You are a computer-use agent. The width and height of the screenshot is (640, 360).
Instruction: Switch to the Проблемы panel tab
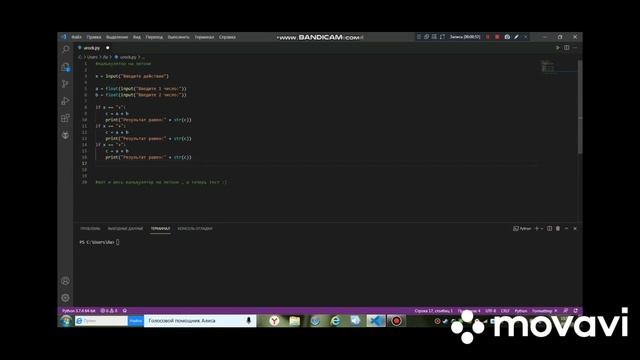(x=90, y=229)
